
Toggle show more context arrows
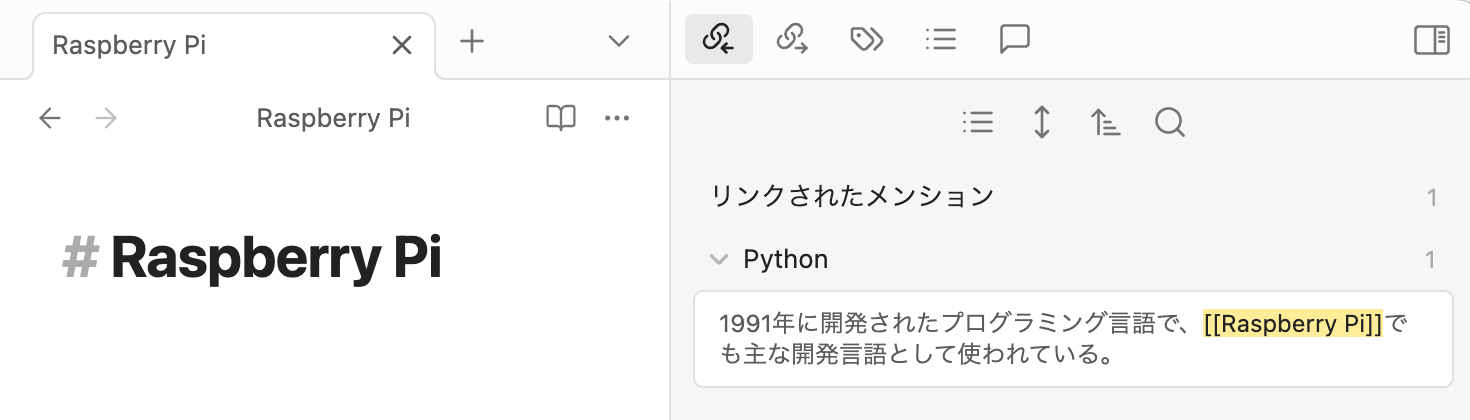(1041, 122)
